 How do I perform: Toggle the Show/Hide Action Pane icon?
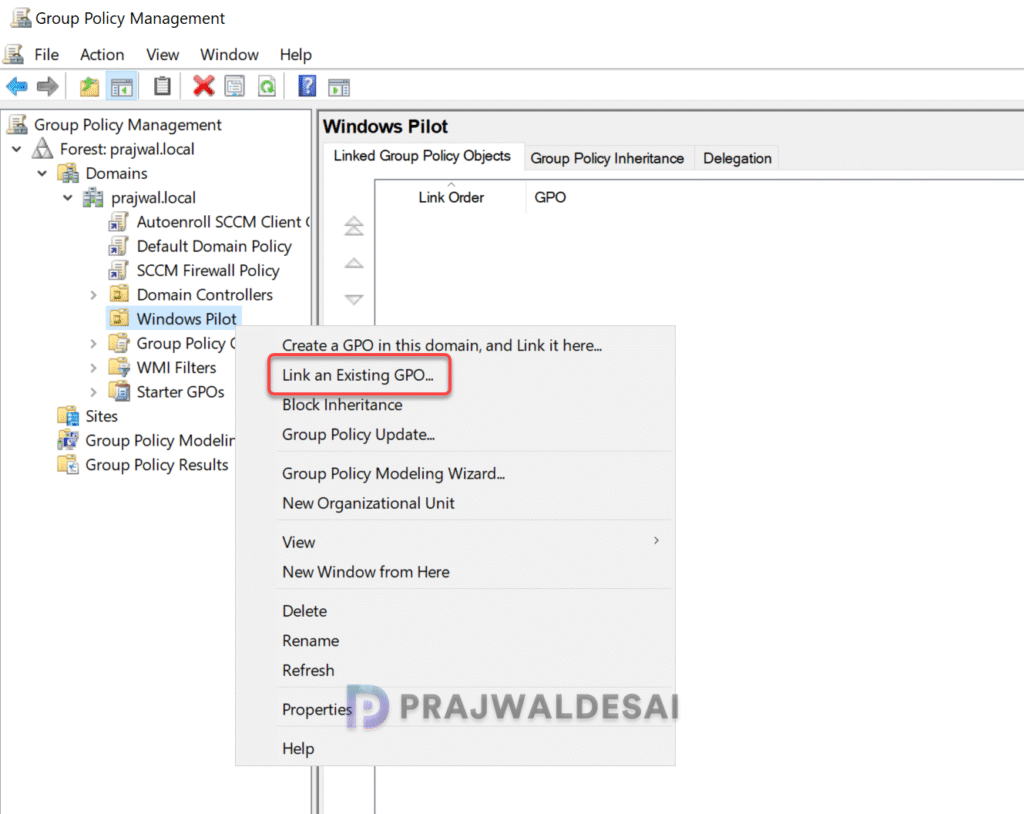(x=339, y=86)
